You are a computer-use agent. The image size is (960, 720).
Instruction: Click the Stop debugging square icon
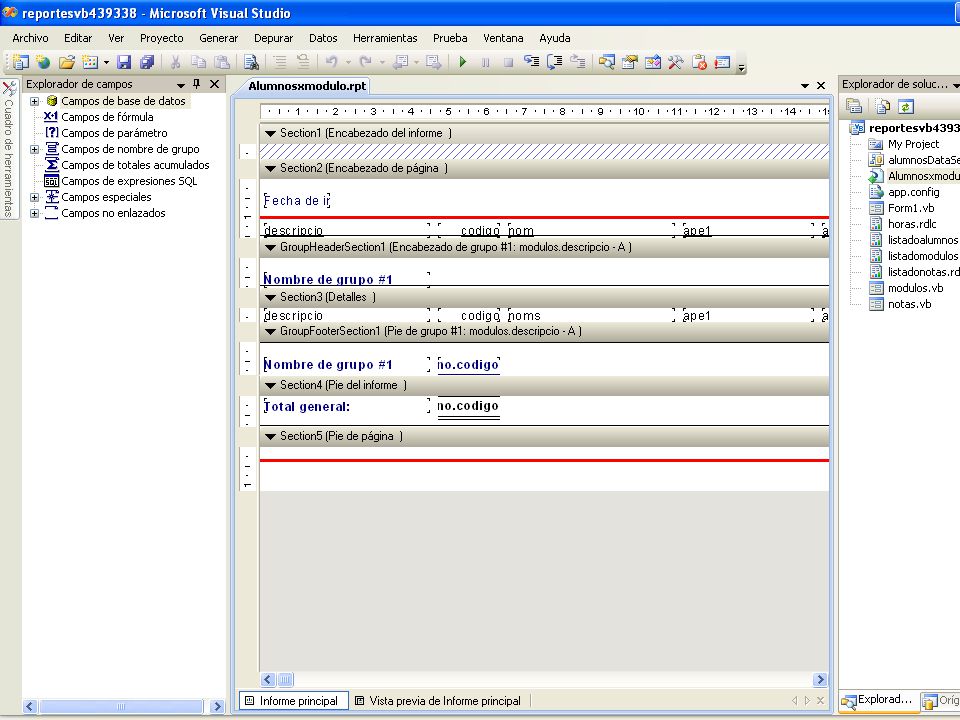(508, 62)
